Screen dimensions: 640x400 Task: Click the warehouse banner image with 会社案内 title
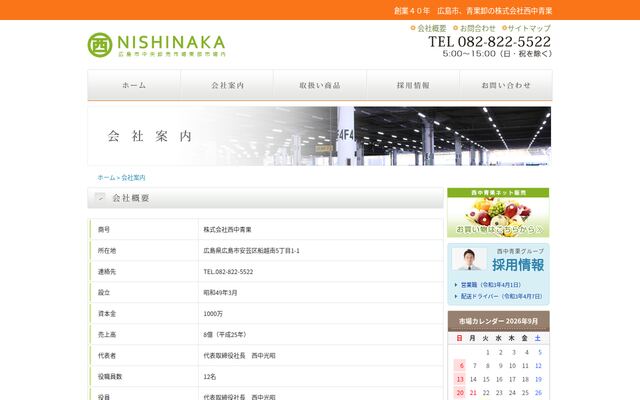319,136
